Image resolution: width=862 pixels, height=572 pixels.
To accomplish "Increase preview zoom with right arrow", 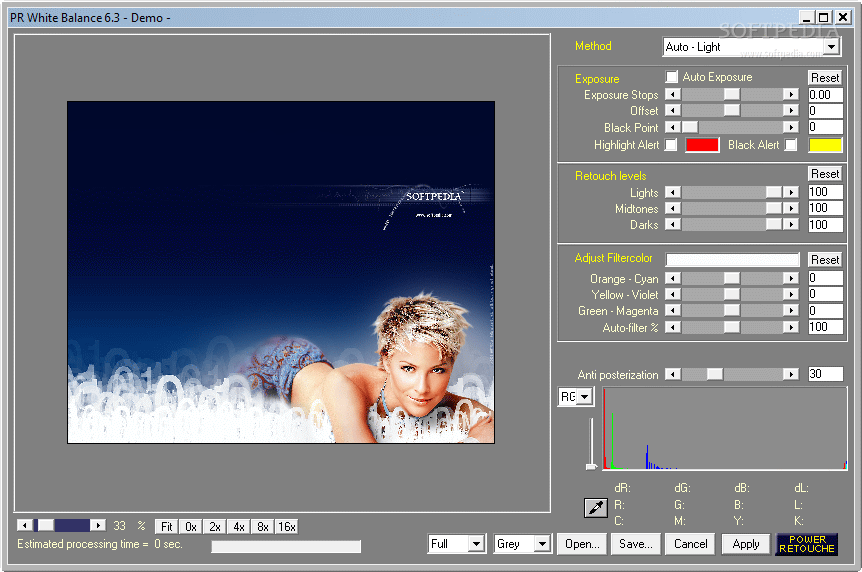I will 98,525.
